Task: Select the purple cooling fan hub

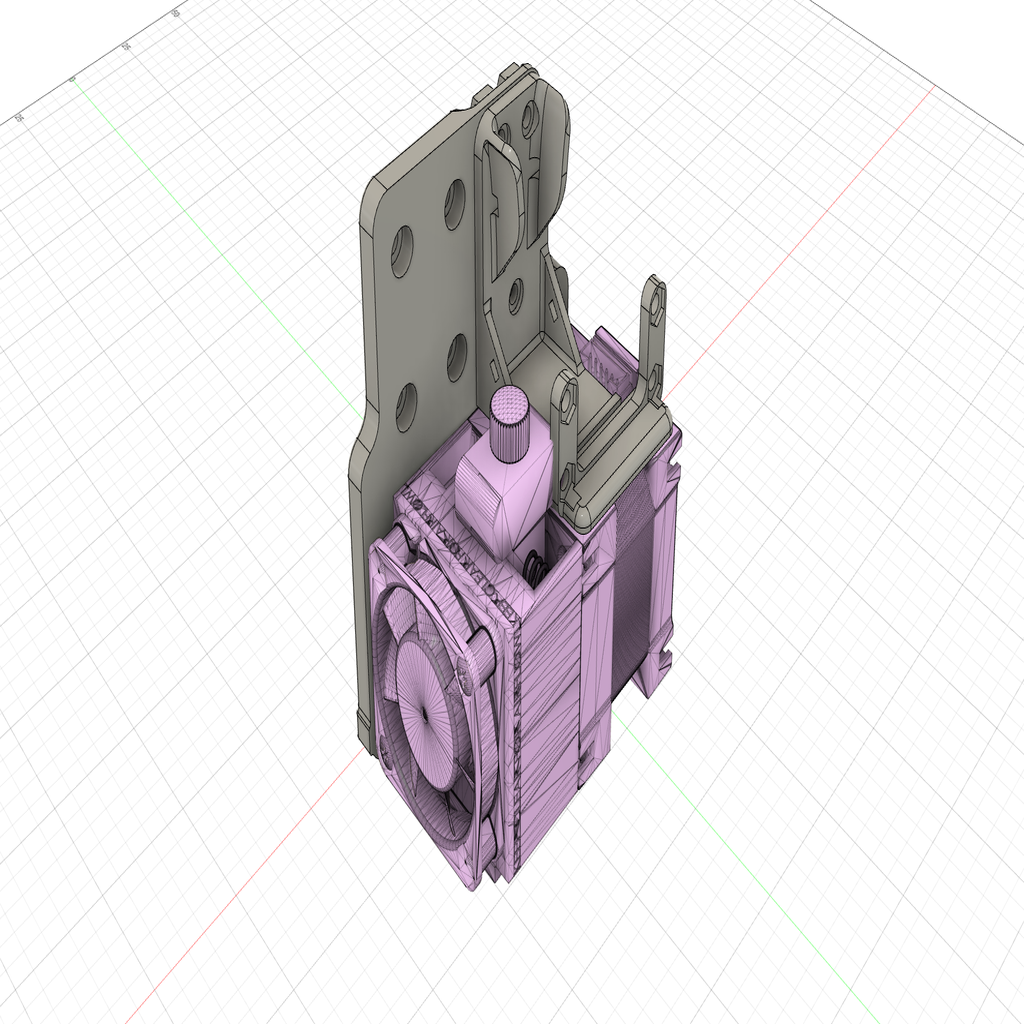Action: (x=424, y=714)
